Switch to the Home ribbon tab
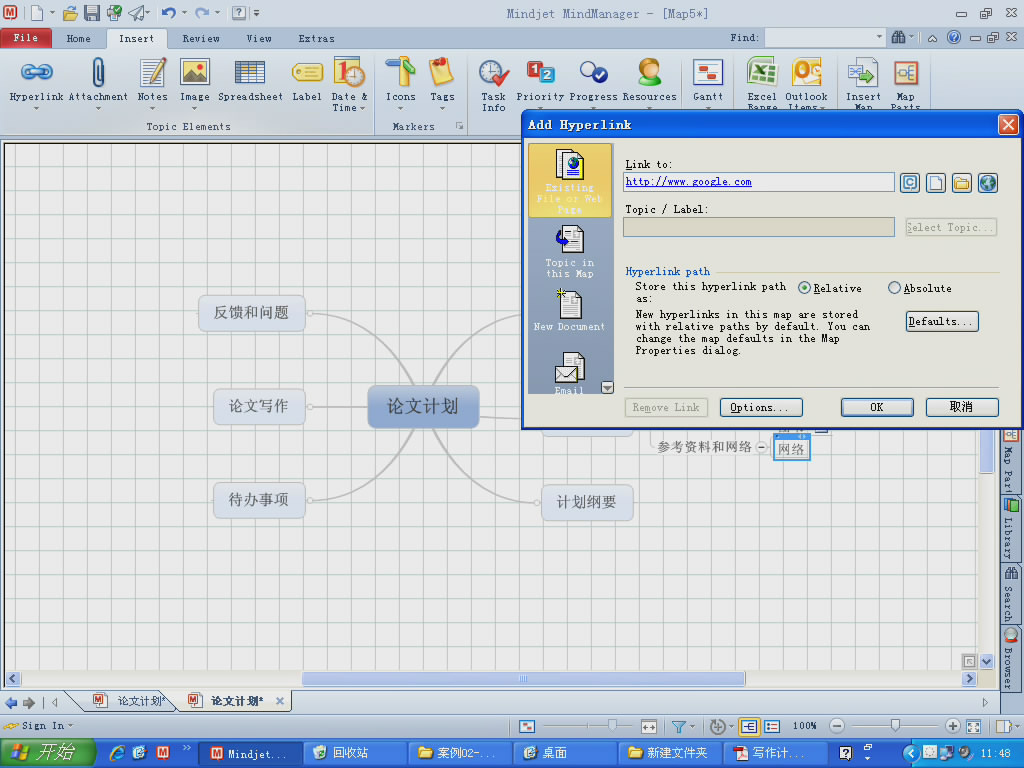The image size is (1024, 768). click(78, 39)
